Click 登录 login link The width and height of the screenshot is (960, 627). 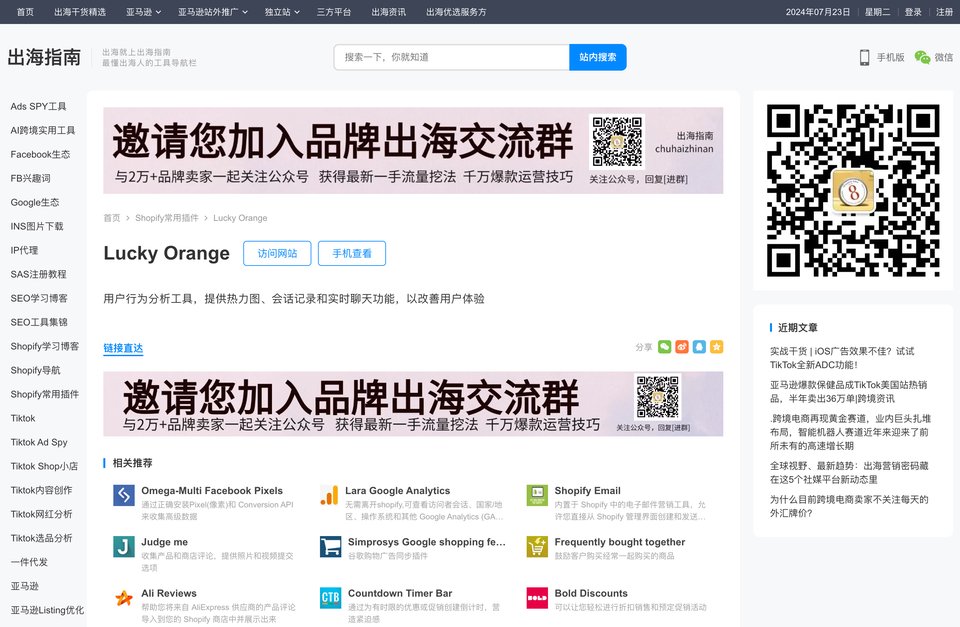pos(913,12)
